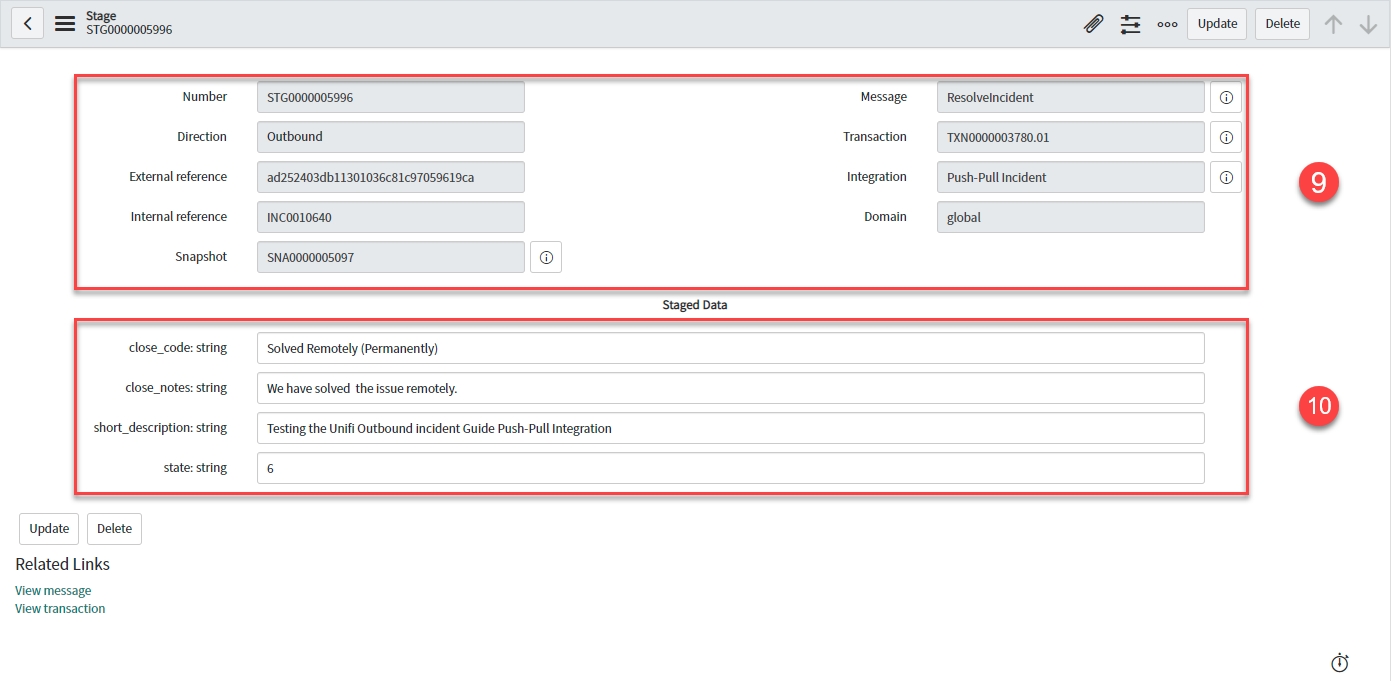Go to next record with down arrow
1391x681 pixels.
click(x=1368, y=24)
